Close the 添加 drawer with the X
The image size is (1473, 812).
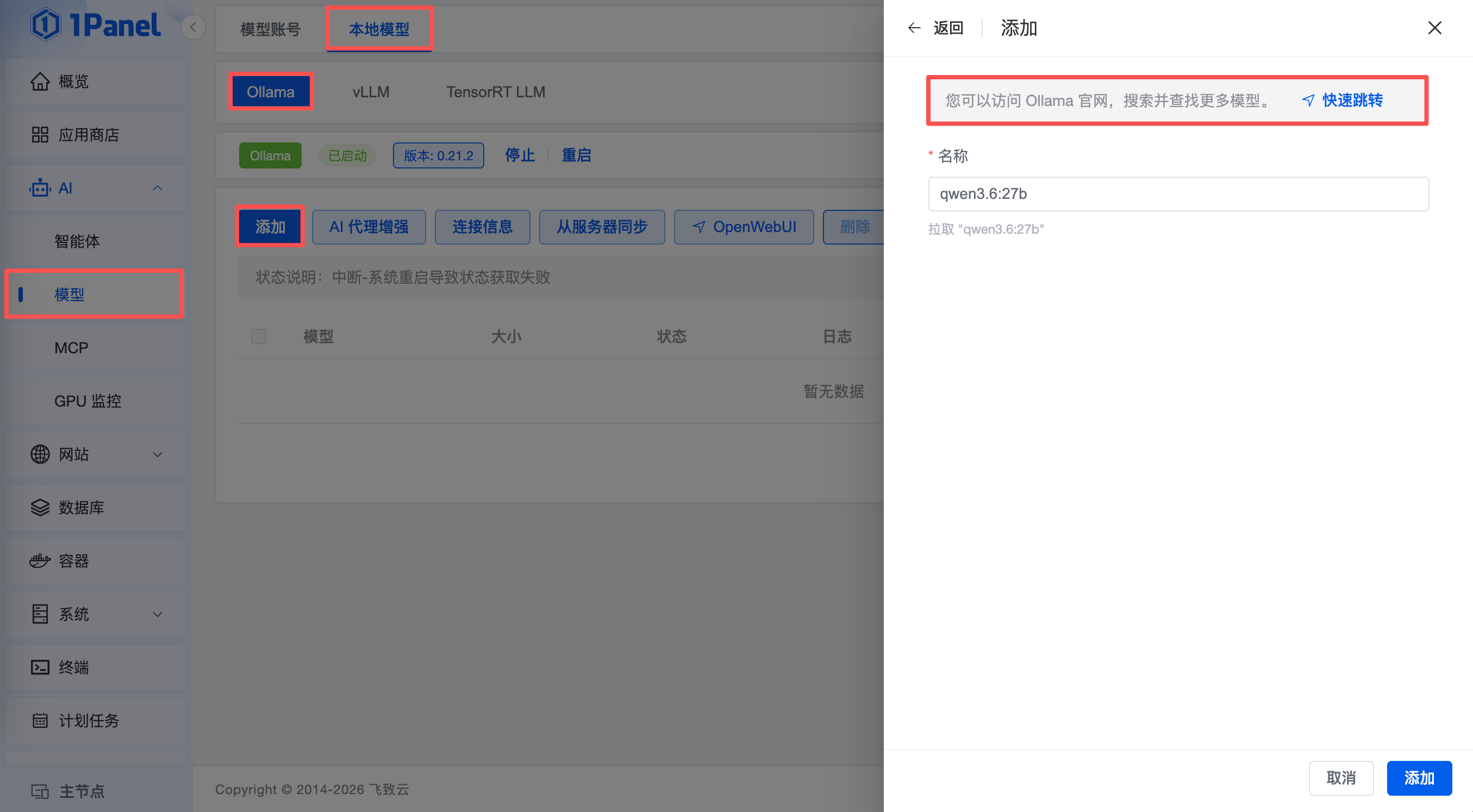1434,28
